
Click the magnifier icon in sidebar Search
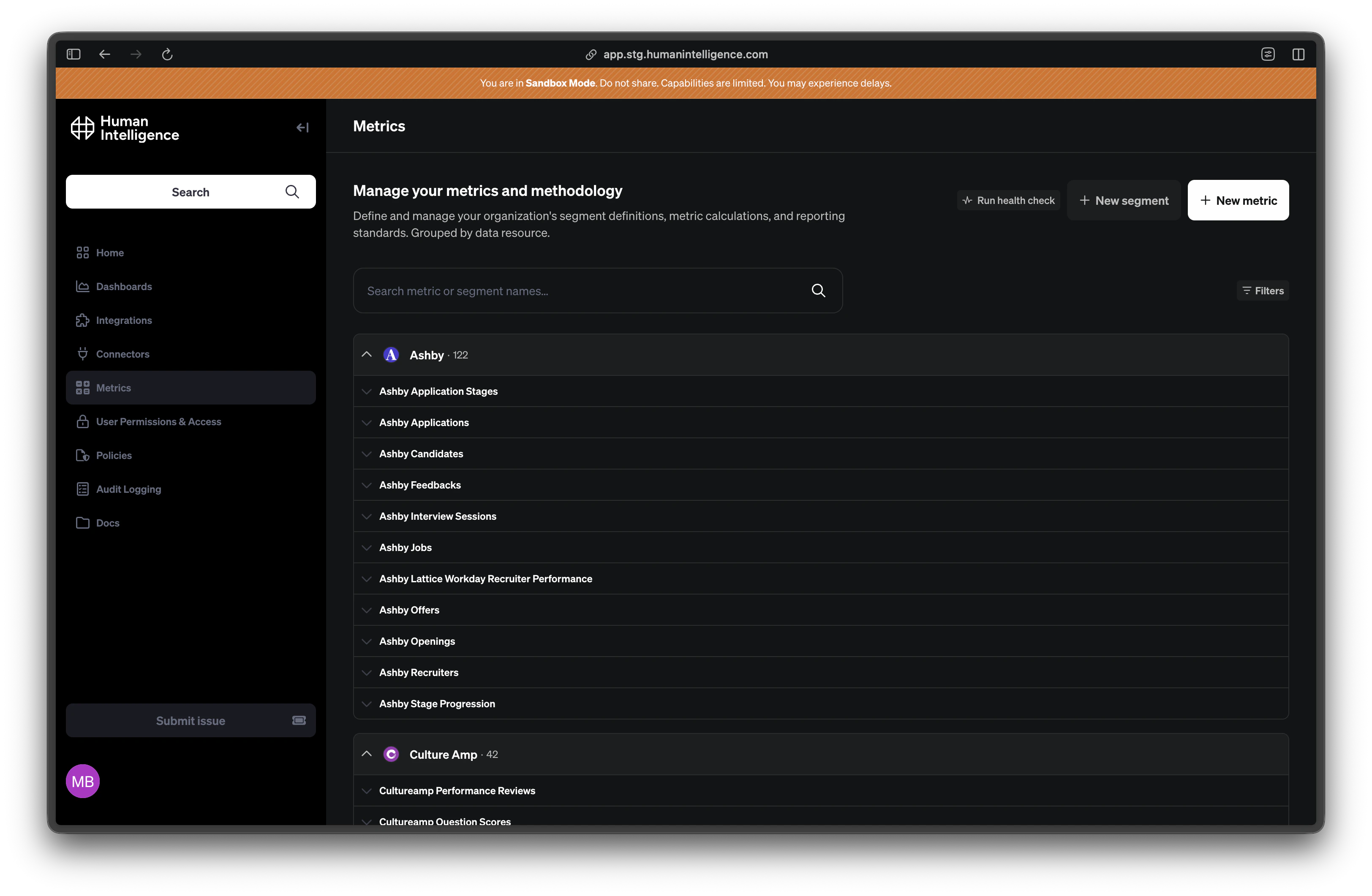click(x=292, y=192)
